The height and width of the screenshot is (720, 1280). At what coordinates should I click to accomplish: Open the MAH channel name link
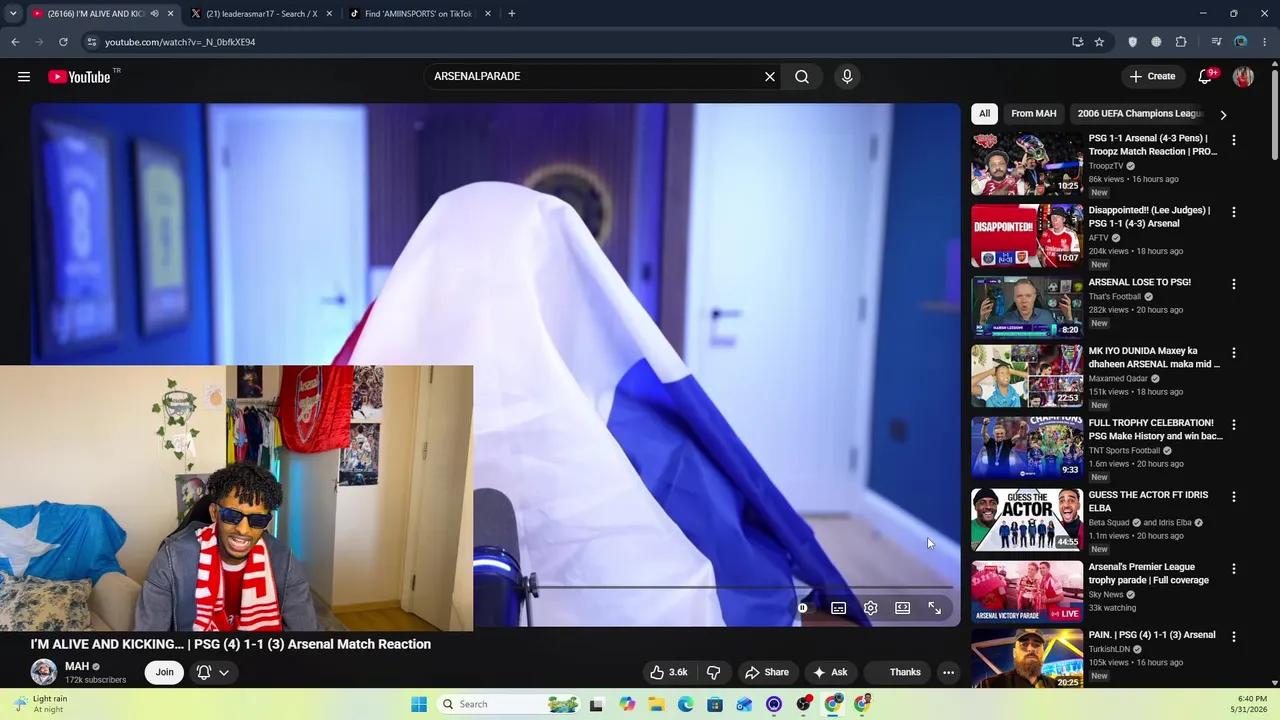(x=77, y=666)
